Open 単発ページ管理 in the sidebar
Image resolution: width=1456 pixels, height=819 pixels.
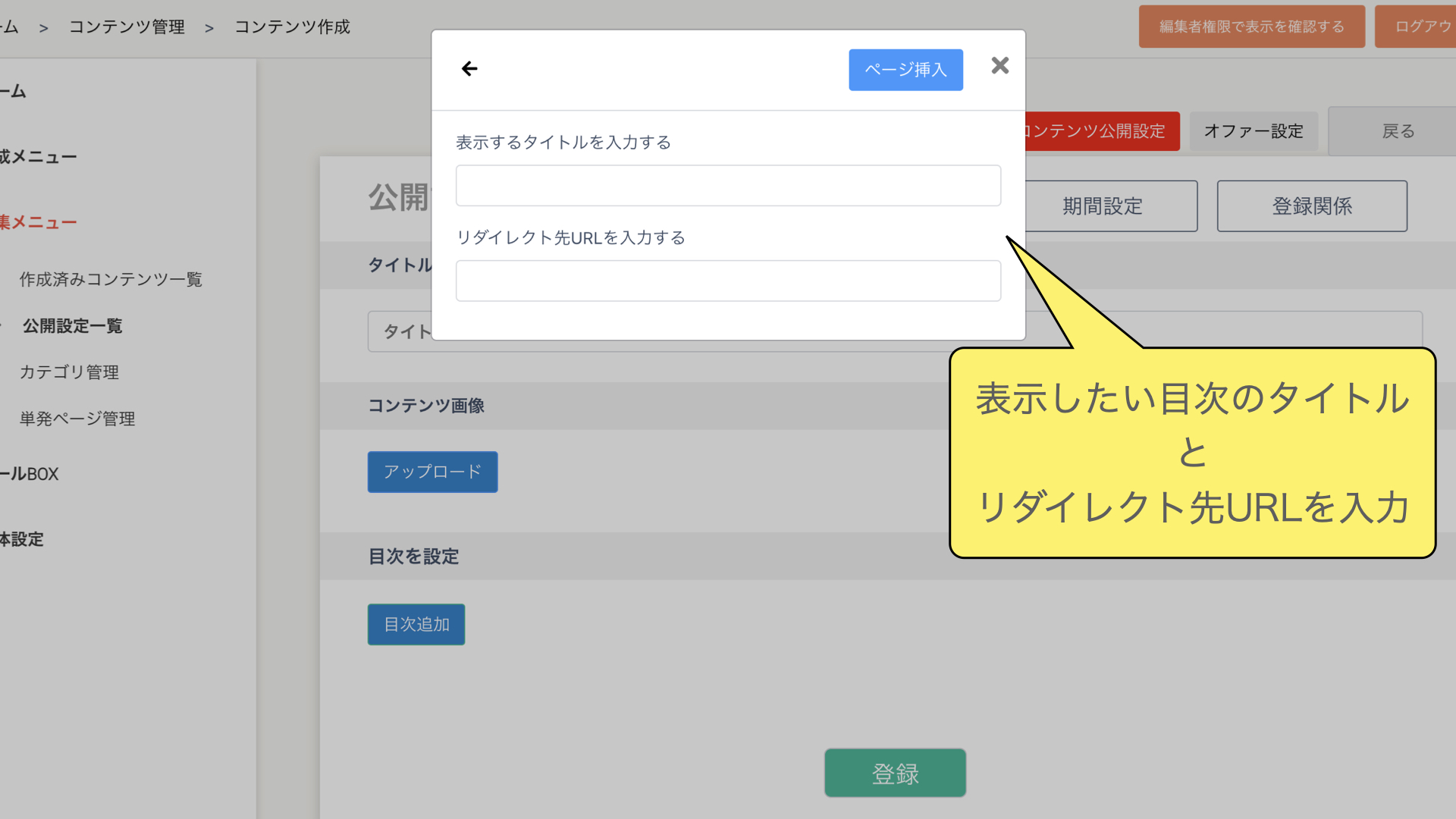click(77, 419)
